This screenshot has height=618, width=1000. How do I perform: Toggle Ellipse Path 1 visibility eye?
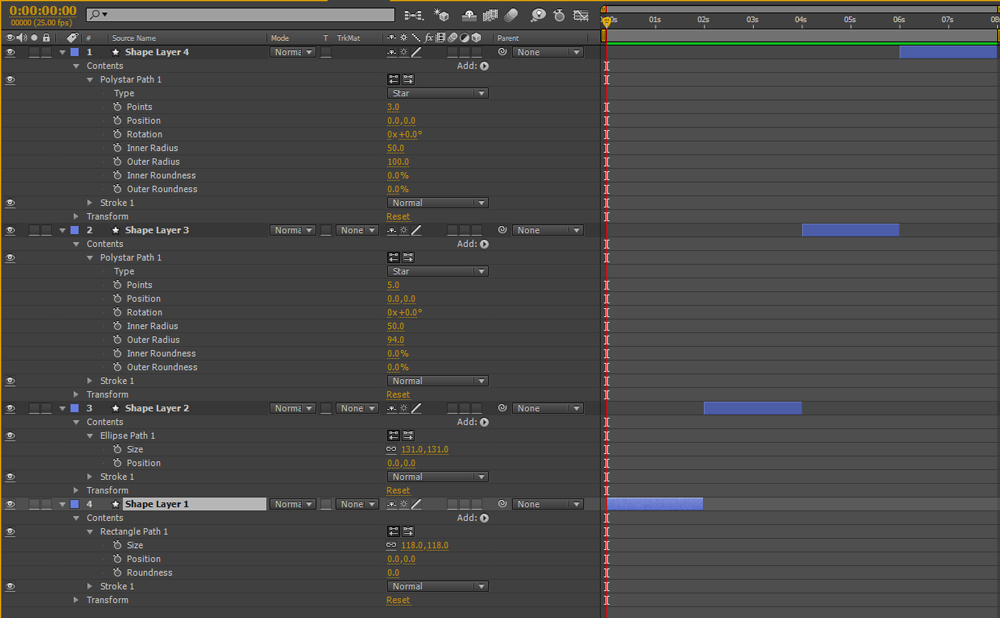click(x=10, y=436)
